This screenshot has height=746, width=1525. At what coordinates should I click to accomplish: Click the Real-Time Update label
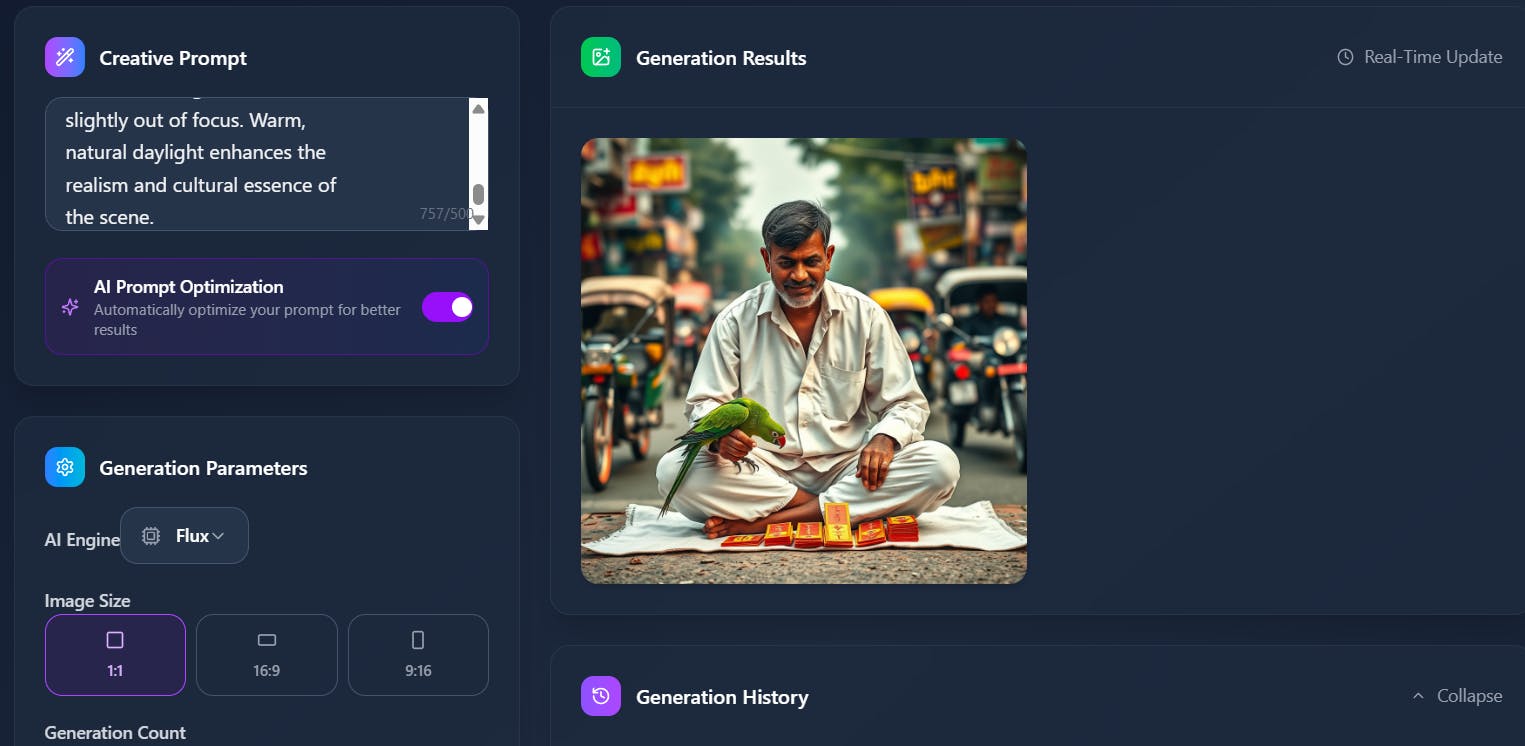click(1433, 57)
